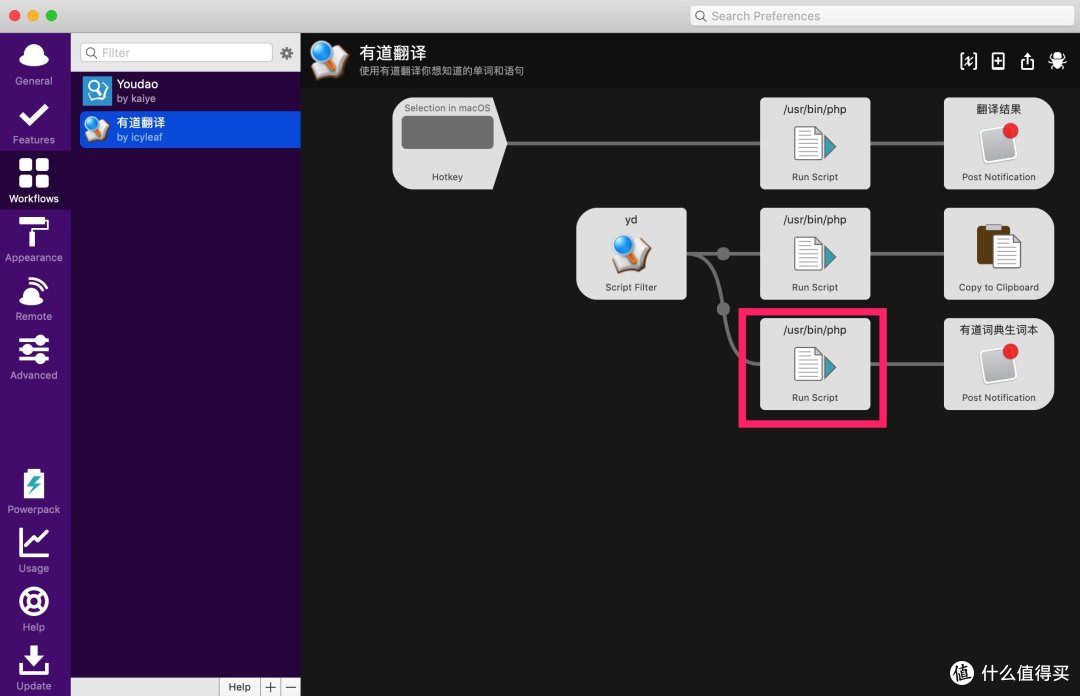The width and height of the screenshot is (1080, 696).
Task: Select the Run Script node beside Copy to Clipboard
Action: 815,254
